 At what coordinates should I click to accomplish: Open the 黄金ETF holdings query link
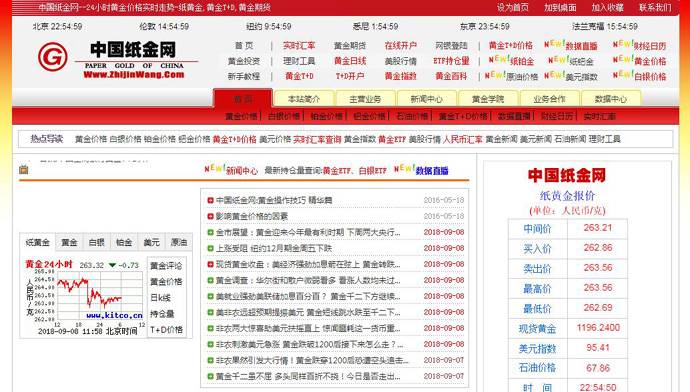coord(337,171)
